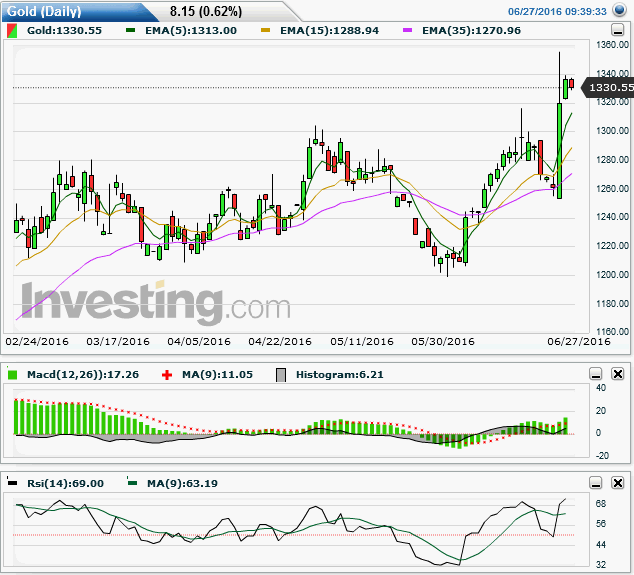The width and height of the screenshot is (634, 575).
Task: Click the EMA(5):1313.00 legend label
Action: click(x=191, y=30)
